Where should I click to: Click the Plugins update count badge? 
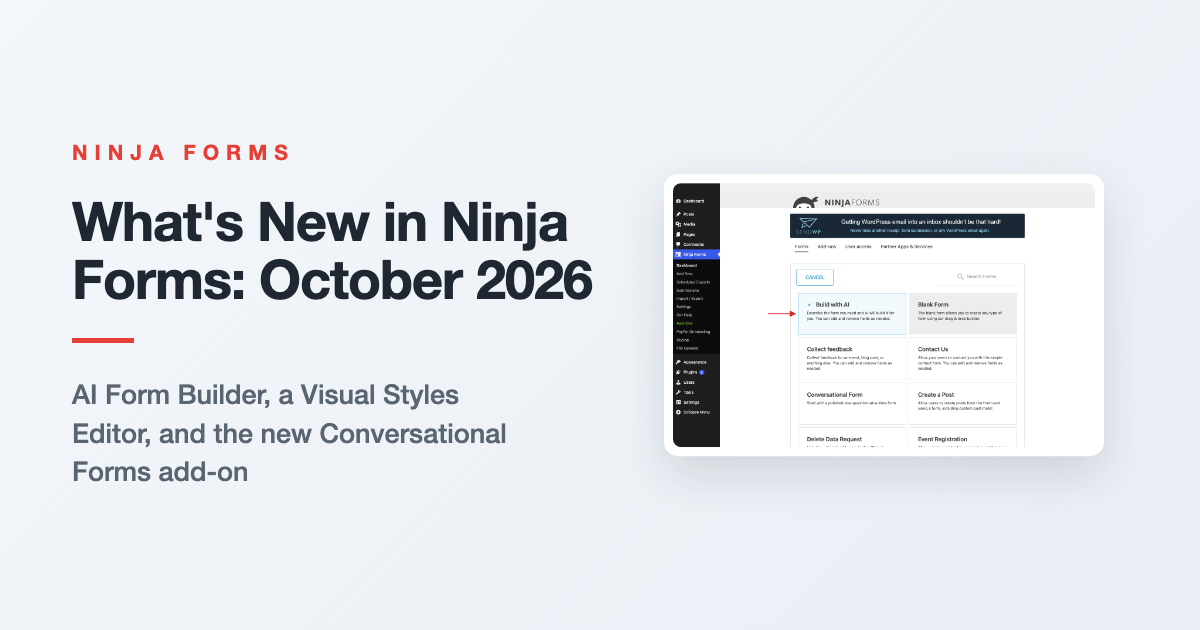(701, 372)
